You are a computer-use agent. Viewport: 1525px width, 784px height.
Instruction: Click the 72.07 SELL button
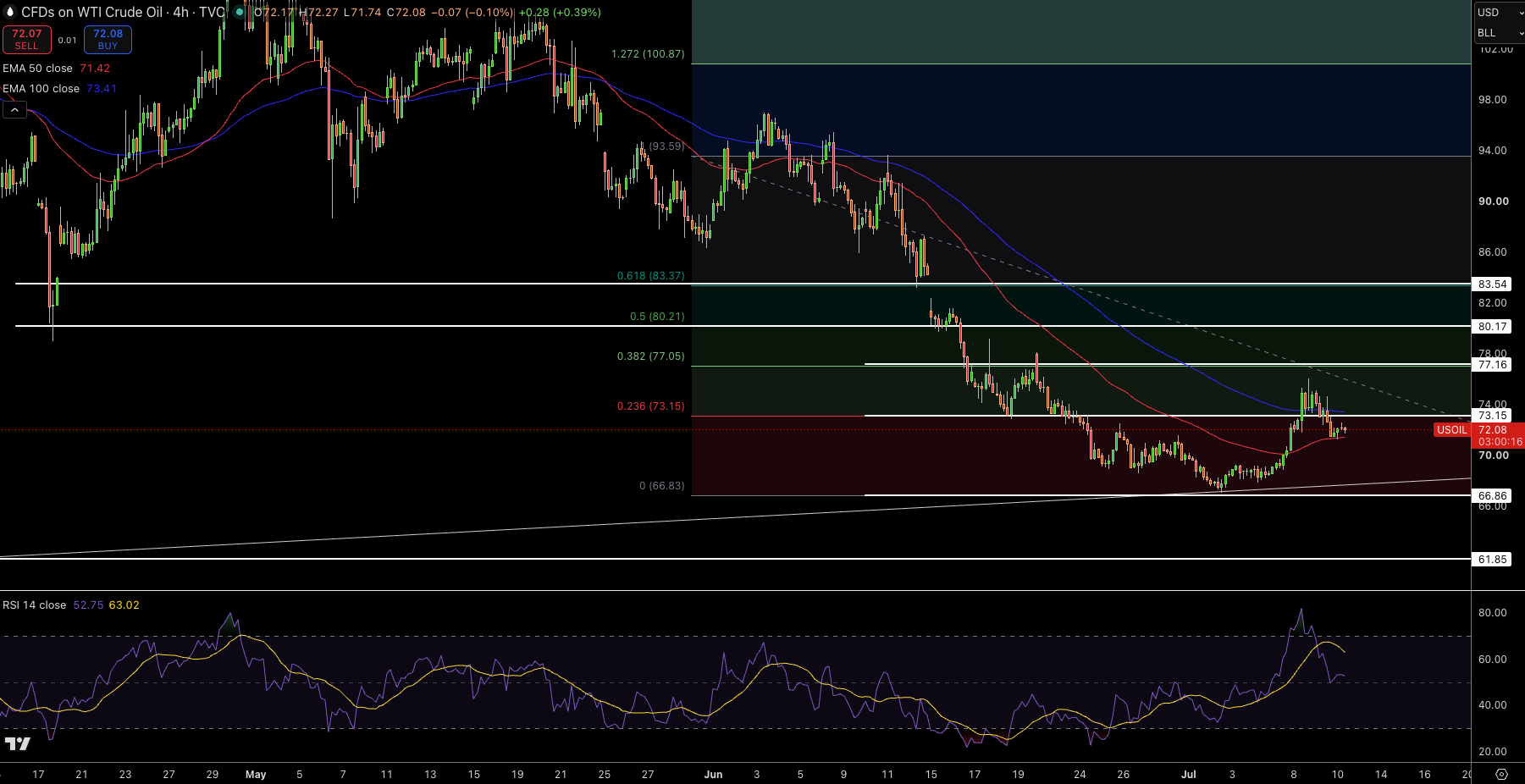click(26, 39)
